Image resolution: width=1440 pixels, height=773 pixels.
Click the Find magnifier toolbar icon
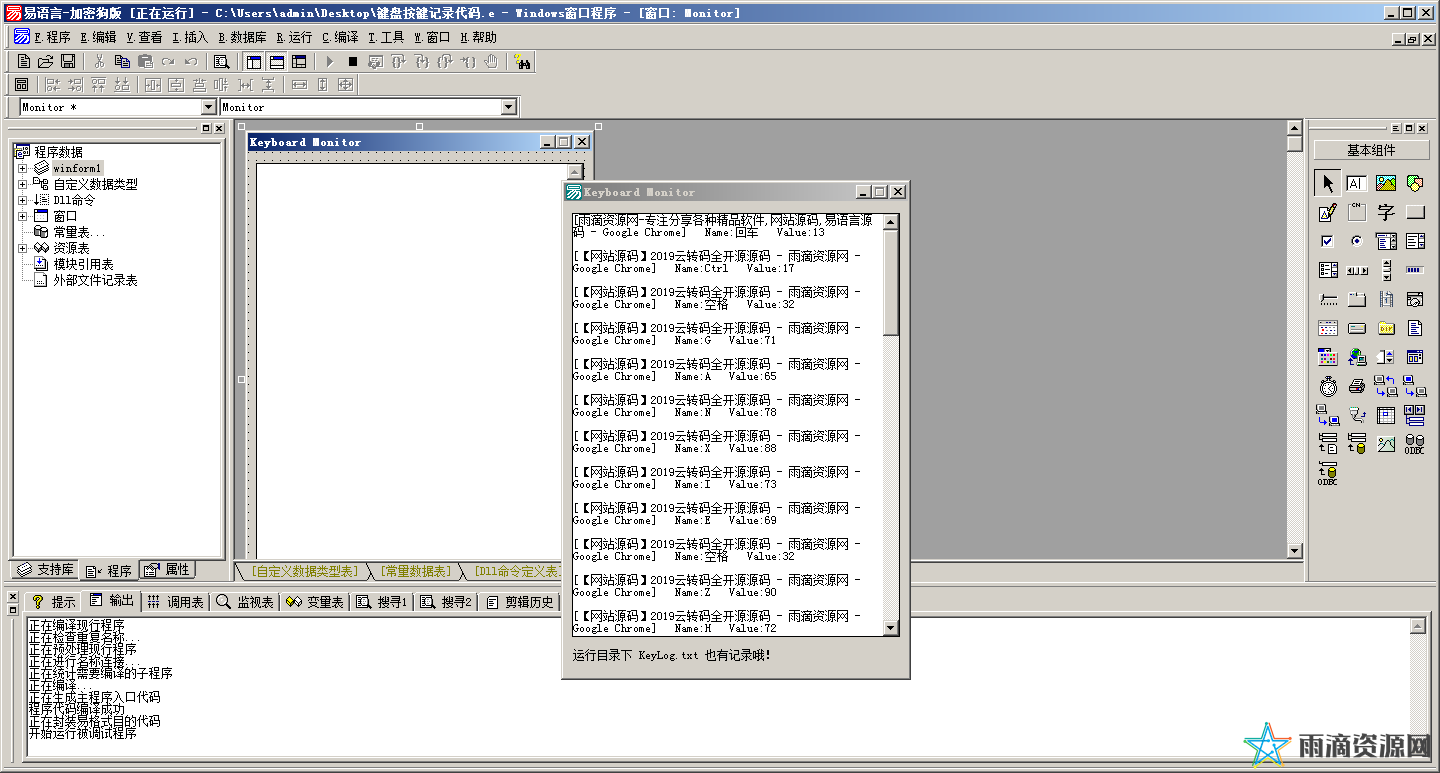tap(221, 62)
